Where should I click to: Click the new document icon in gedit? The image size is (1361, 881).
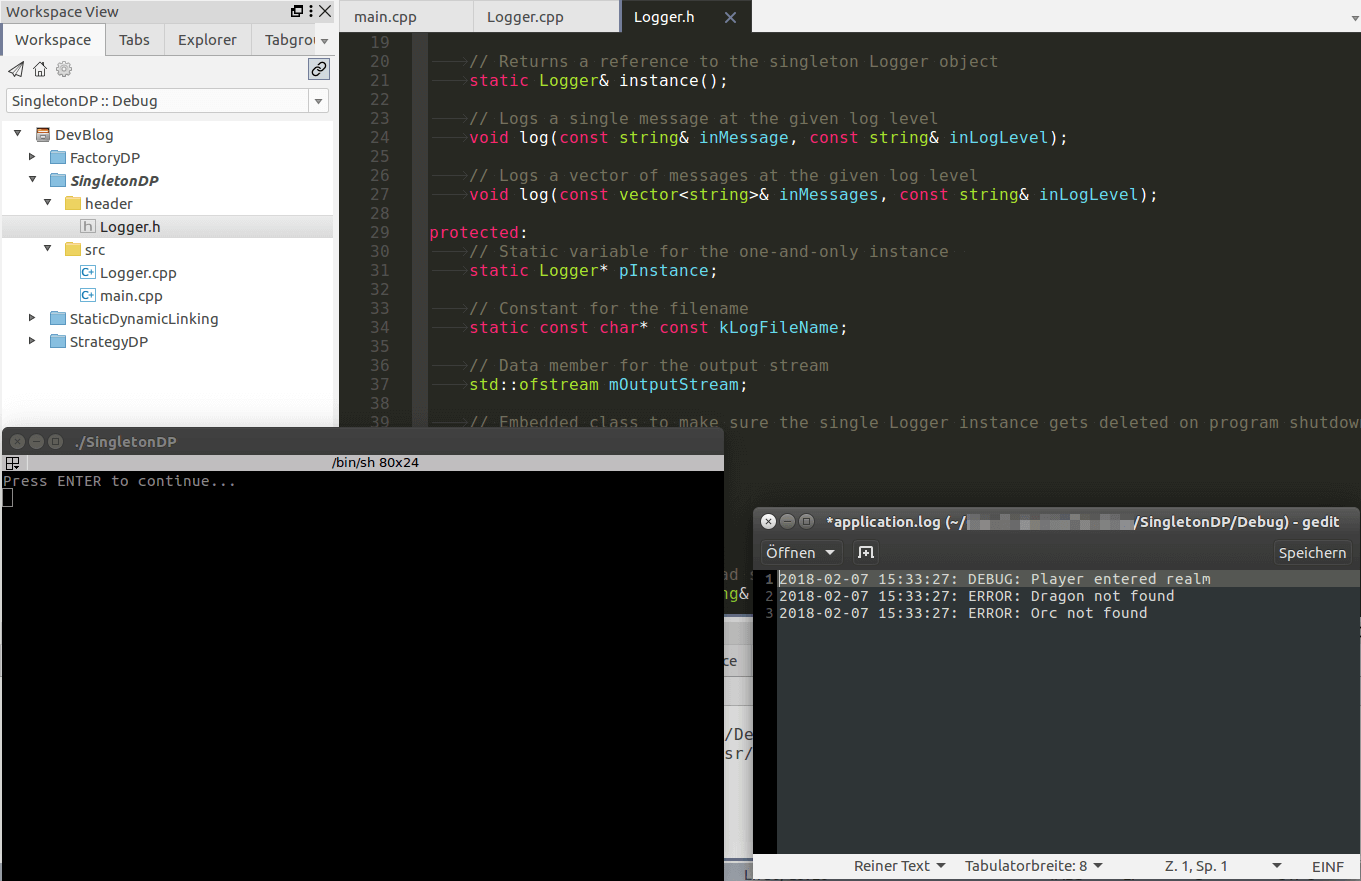(x=866, y=552)
